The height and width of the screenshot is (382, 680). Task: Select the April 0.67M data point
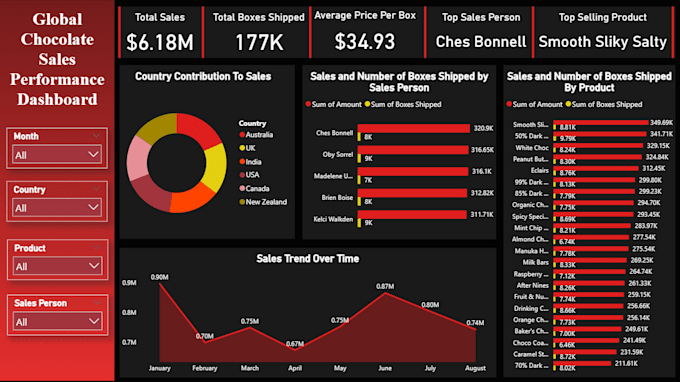click(295, 350)
